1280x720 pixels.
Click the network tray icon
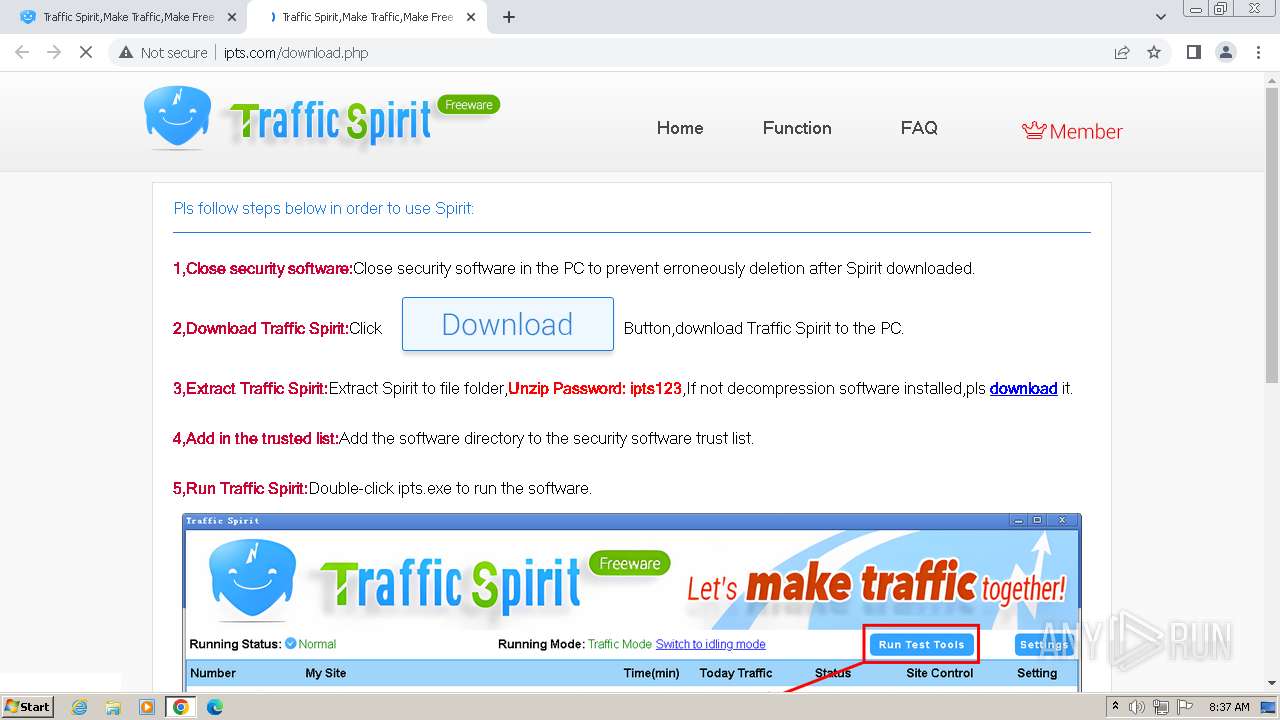coord(1161,707)
